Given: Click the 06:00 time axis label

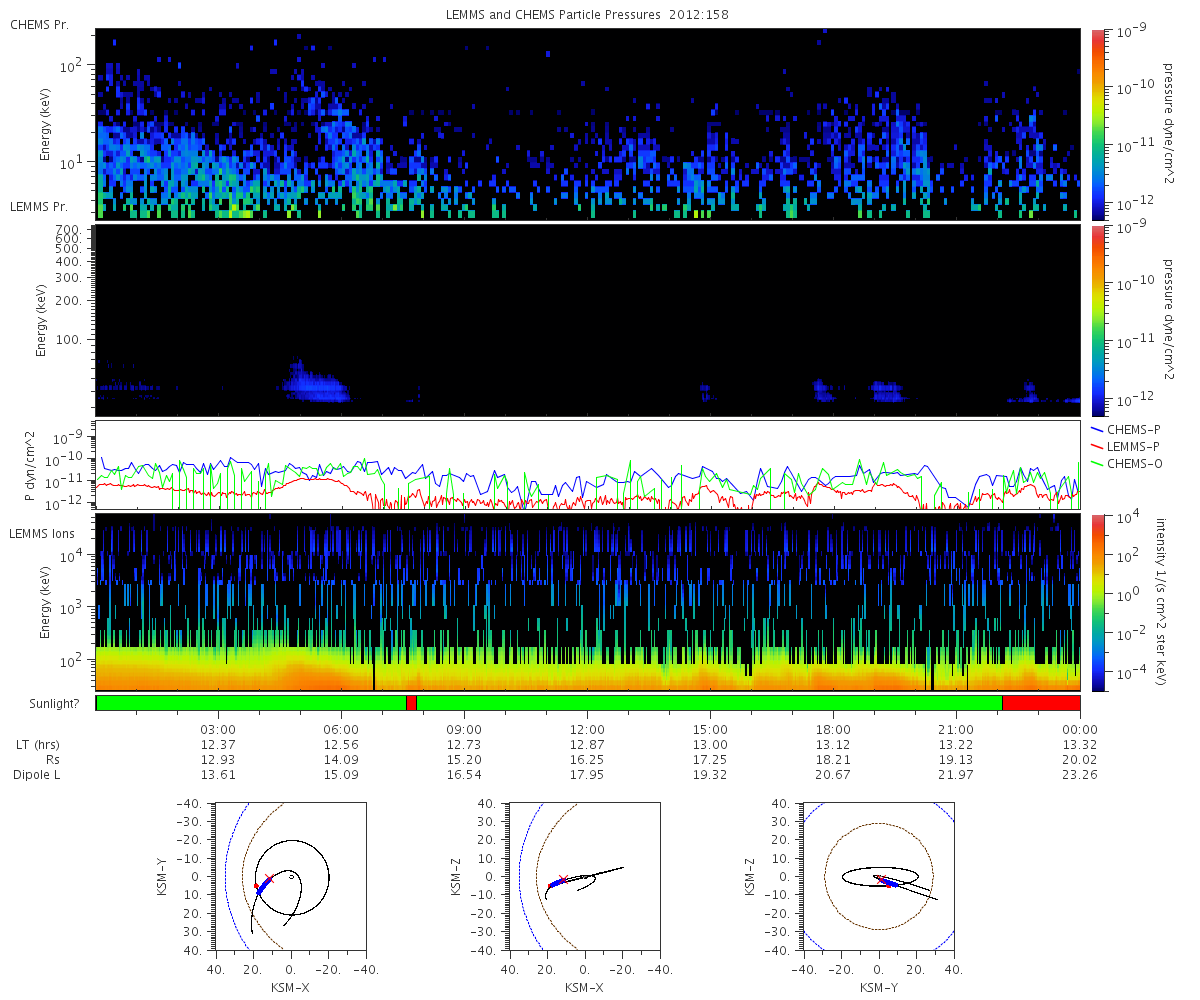Looking at the screenshot, I should click(342, 729).
